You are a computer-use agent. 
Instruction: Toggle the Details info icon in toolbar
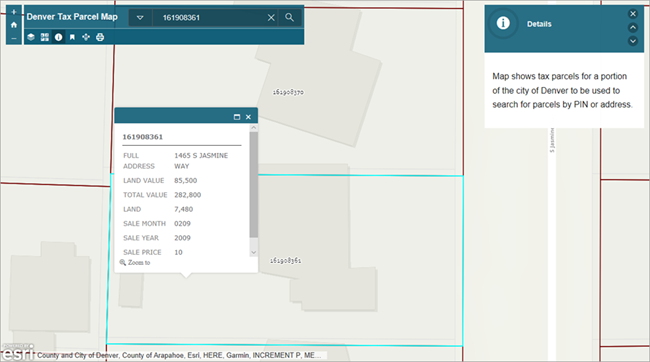coord(58,37)
